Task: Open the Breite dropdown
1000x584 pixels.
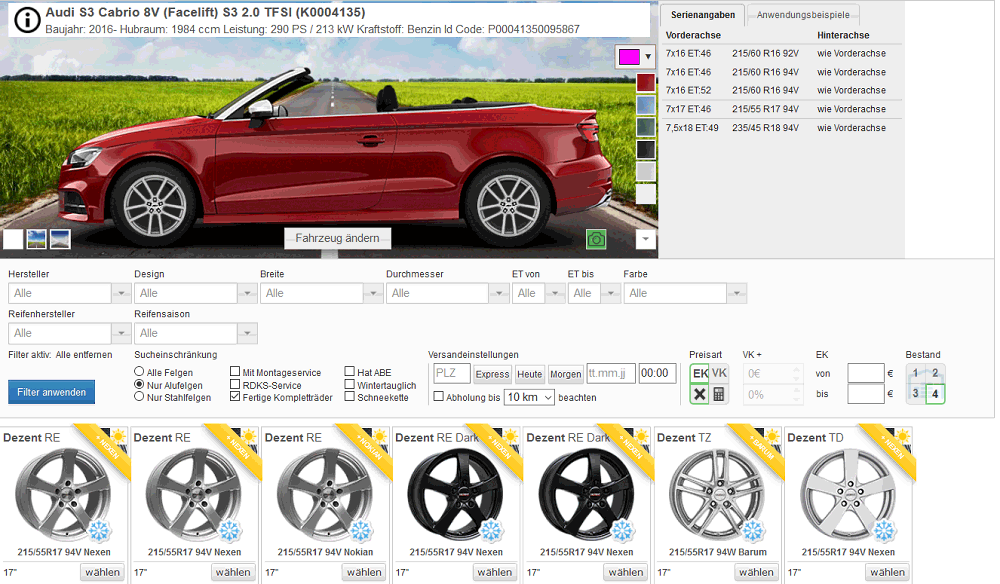Action: click(373, 293)
